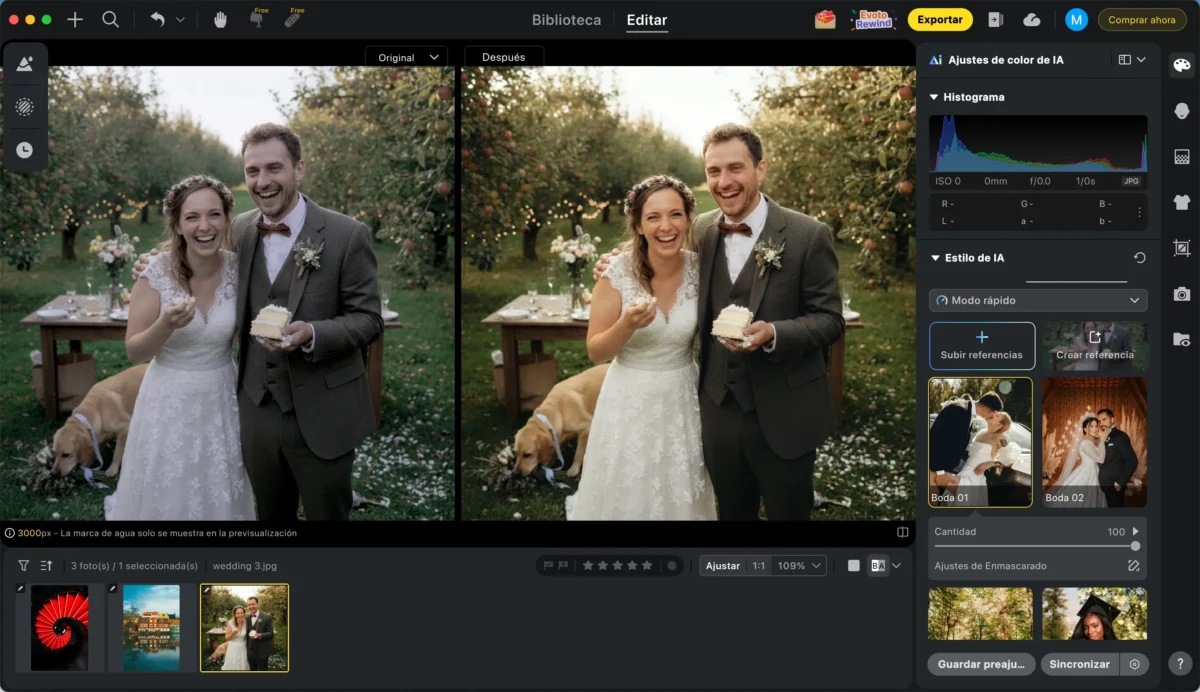Click the yellow Exportar button

[940, 20]
